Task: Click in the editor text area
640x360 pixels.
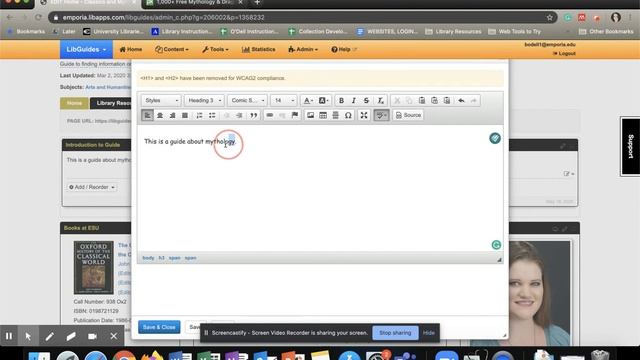Action: click(x=320, y=188)
